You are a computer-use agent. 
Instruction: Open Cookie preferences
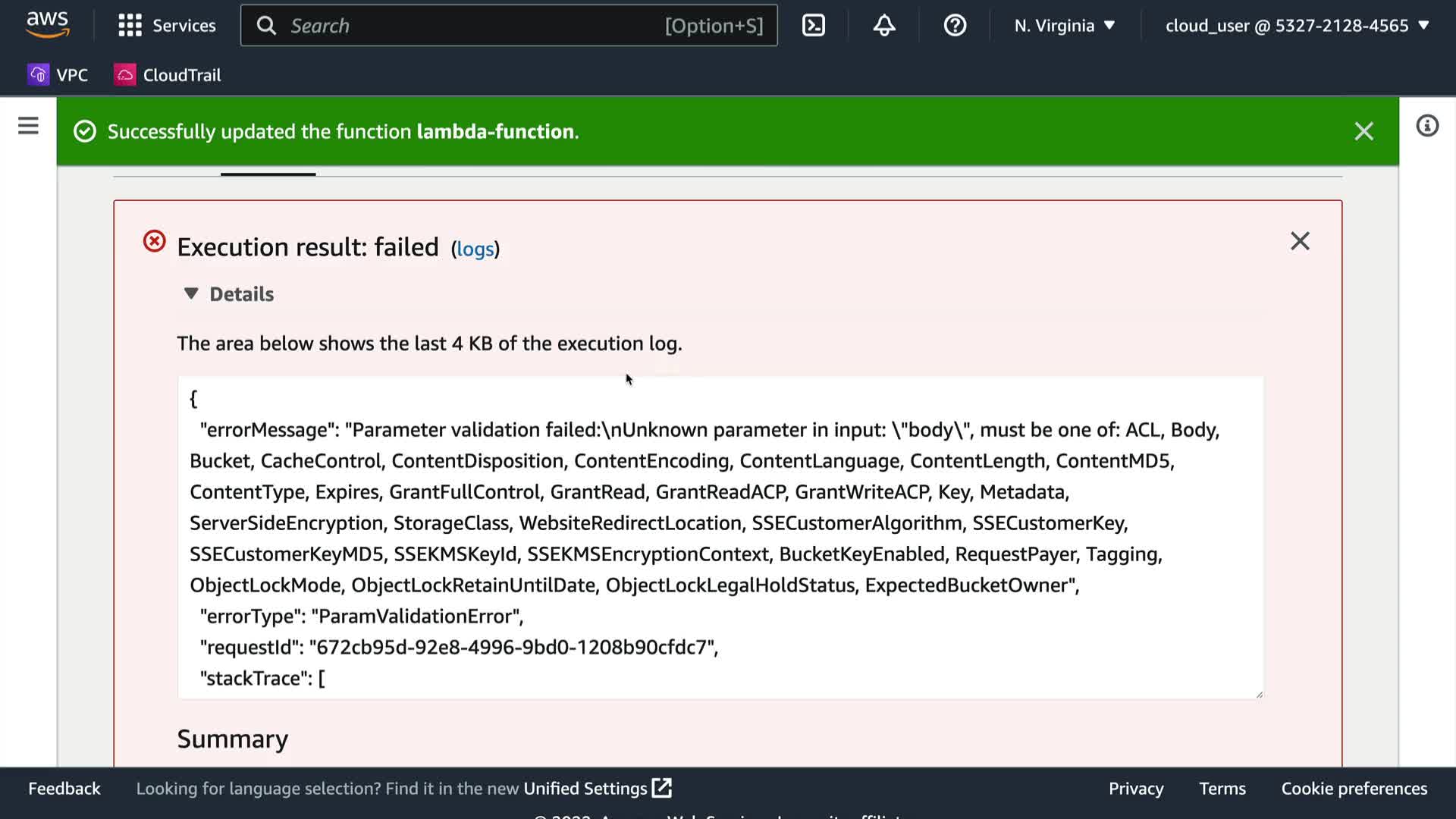pos(1354,789)
